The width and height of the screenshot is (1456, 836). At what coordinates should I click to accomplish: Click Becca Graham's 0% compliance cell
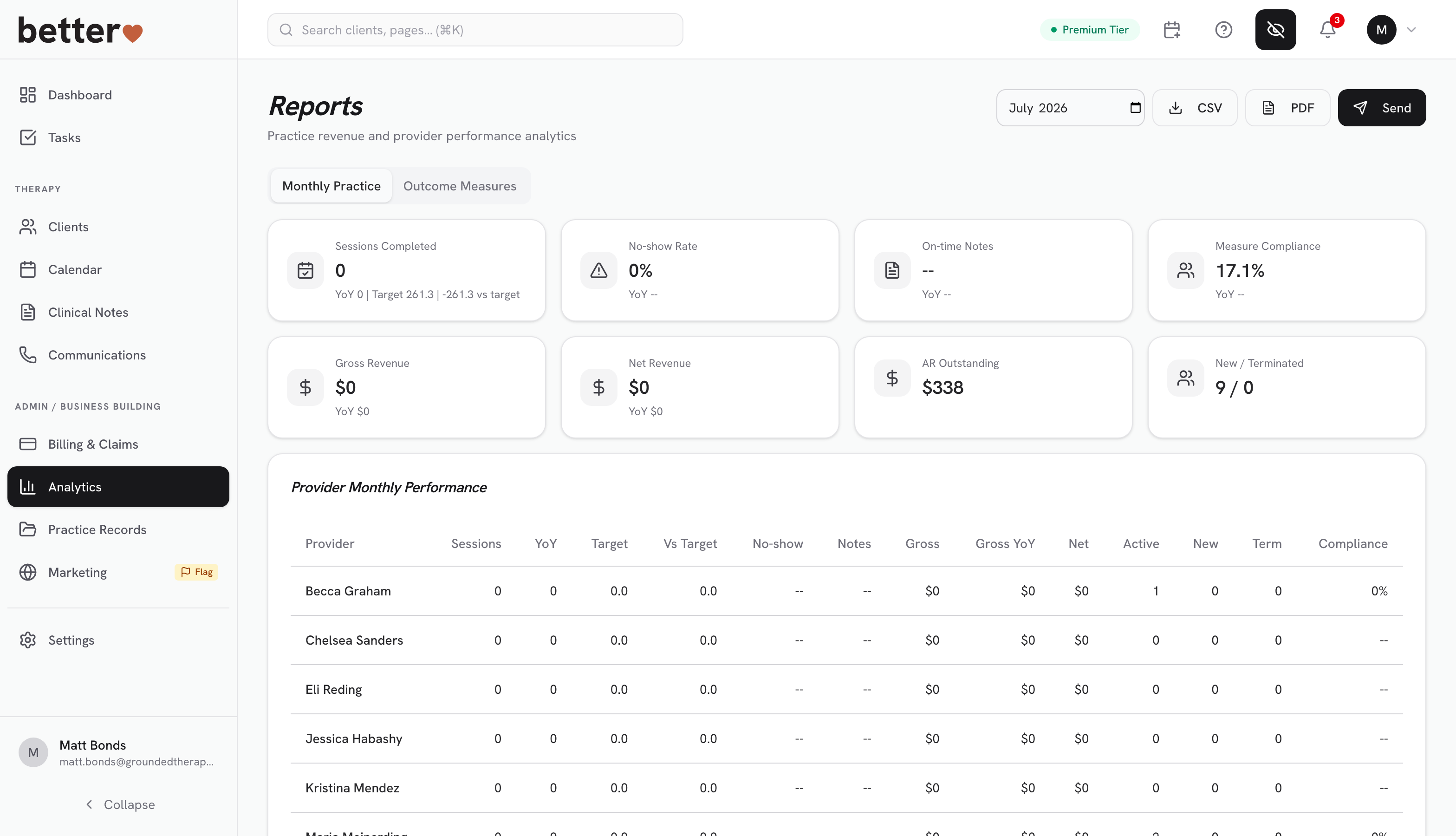coord(1379,591)
